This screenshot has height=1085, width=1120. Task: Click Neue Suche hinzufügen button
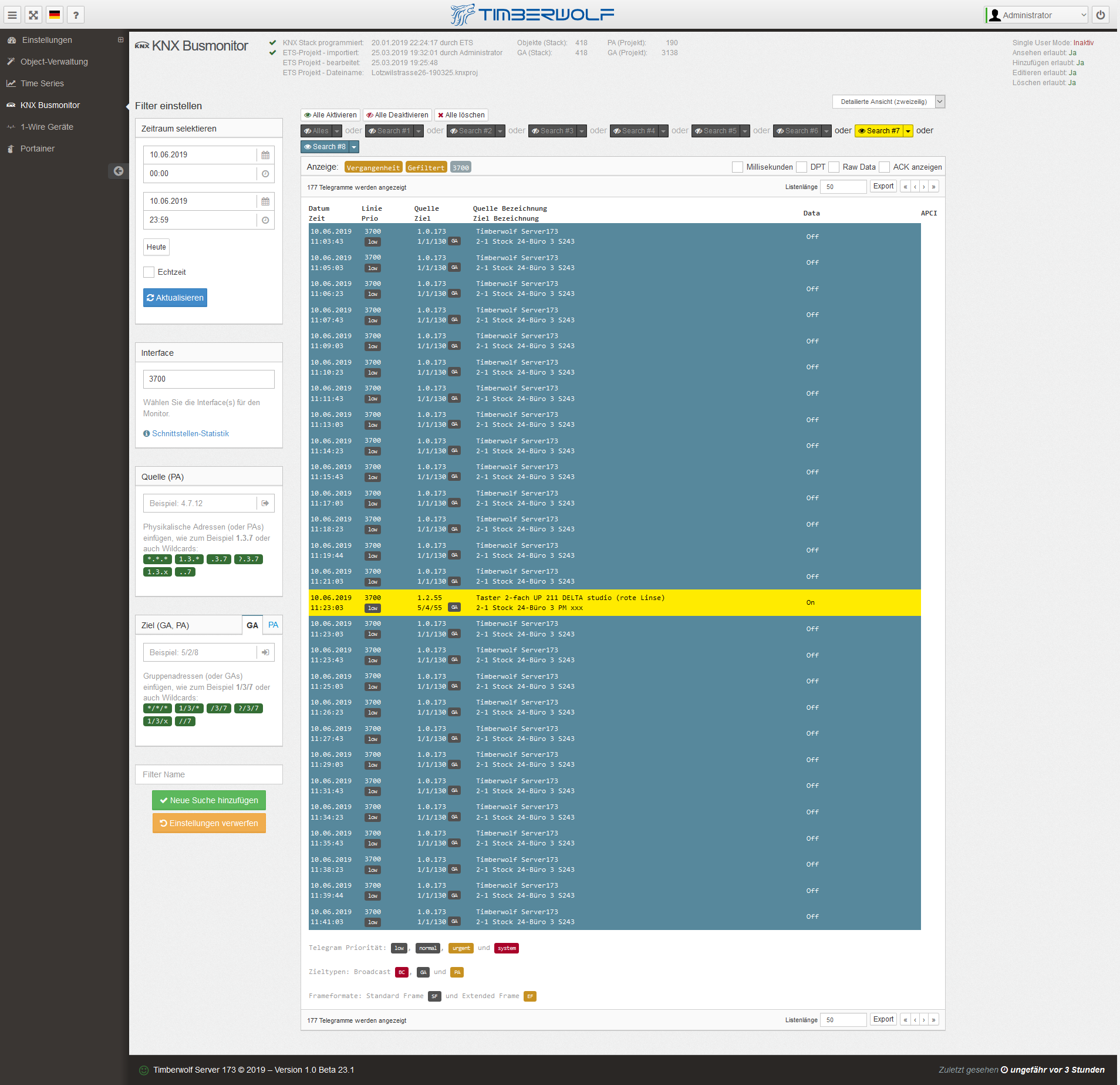pos(209,800)
